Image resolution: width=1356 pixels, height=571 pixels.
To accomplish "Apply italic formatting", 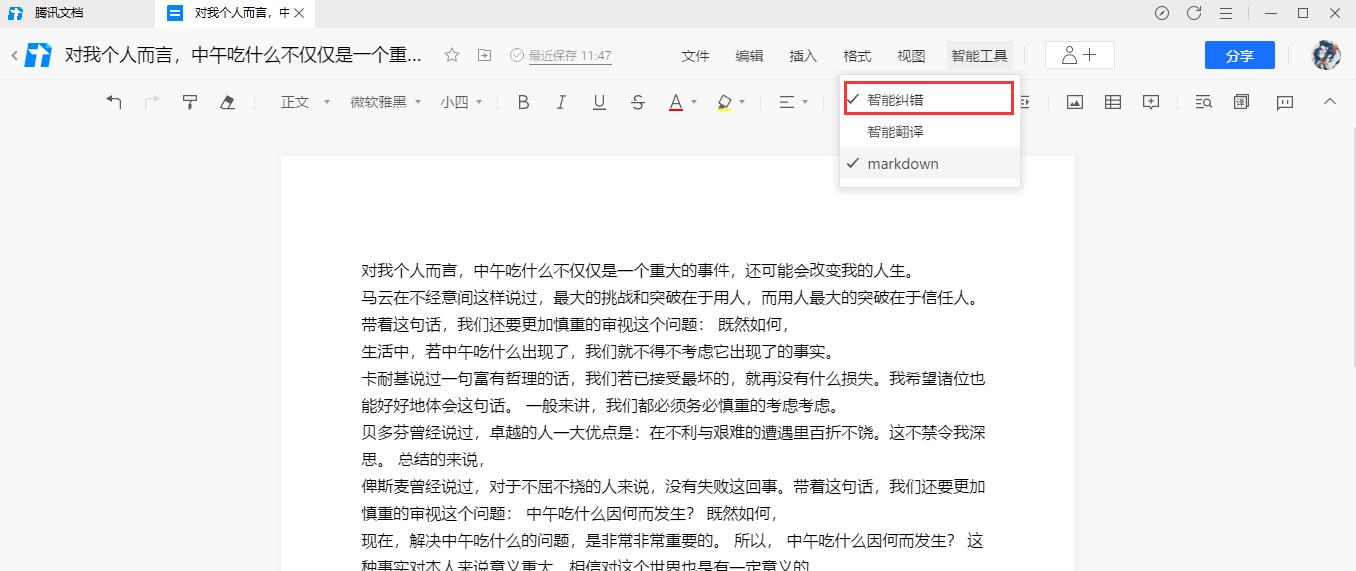I will (x=561, y=102).
